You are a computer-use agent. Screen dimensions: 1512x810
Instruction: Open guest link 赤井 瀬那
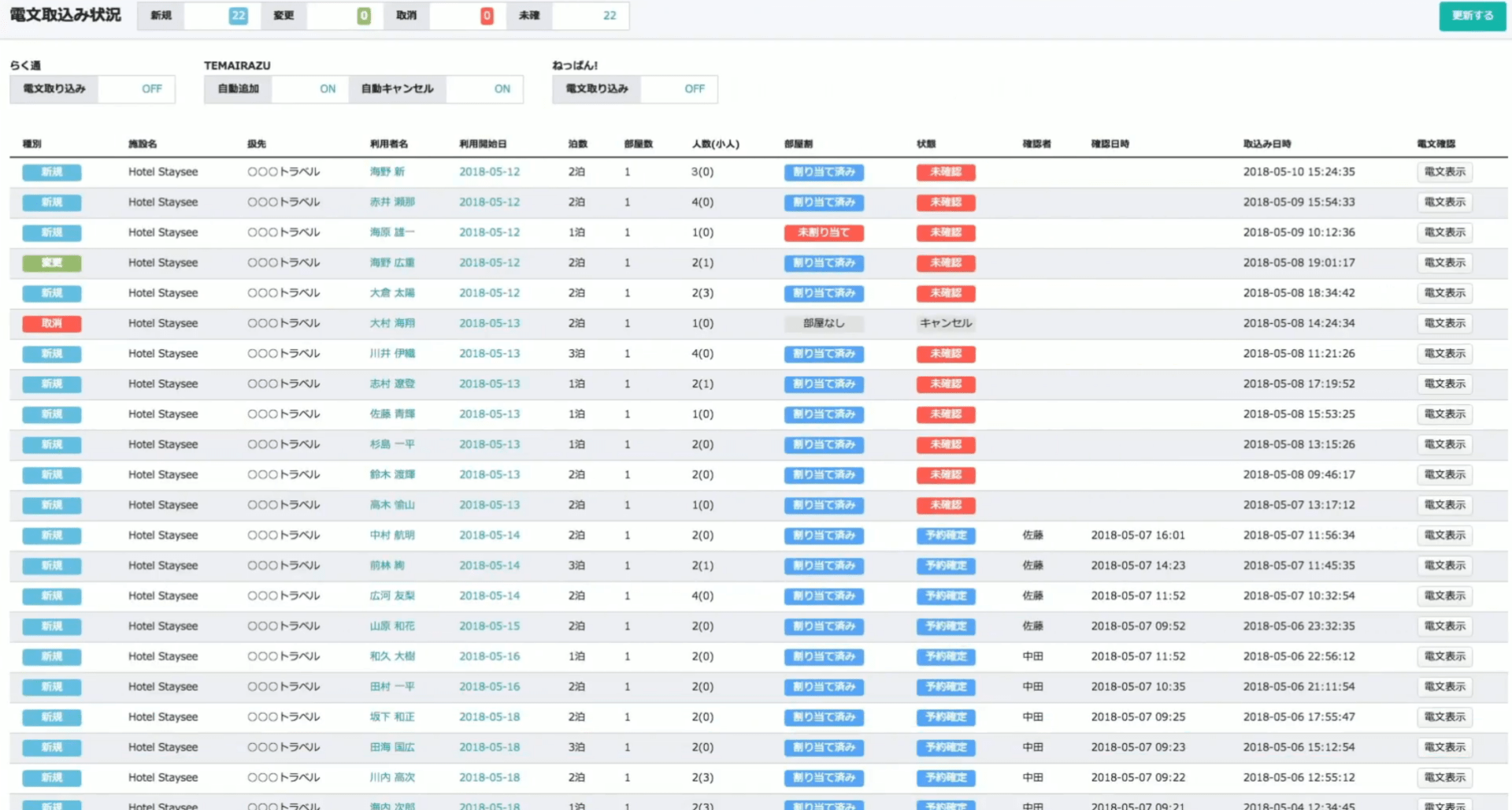click(392, 202)
